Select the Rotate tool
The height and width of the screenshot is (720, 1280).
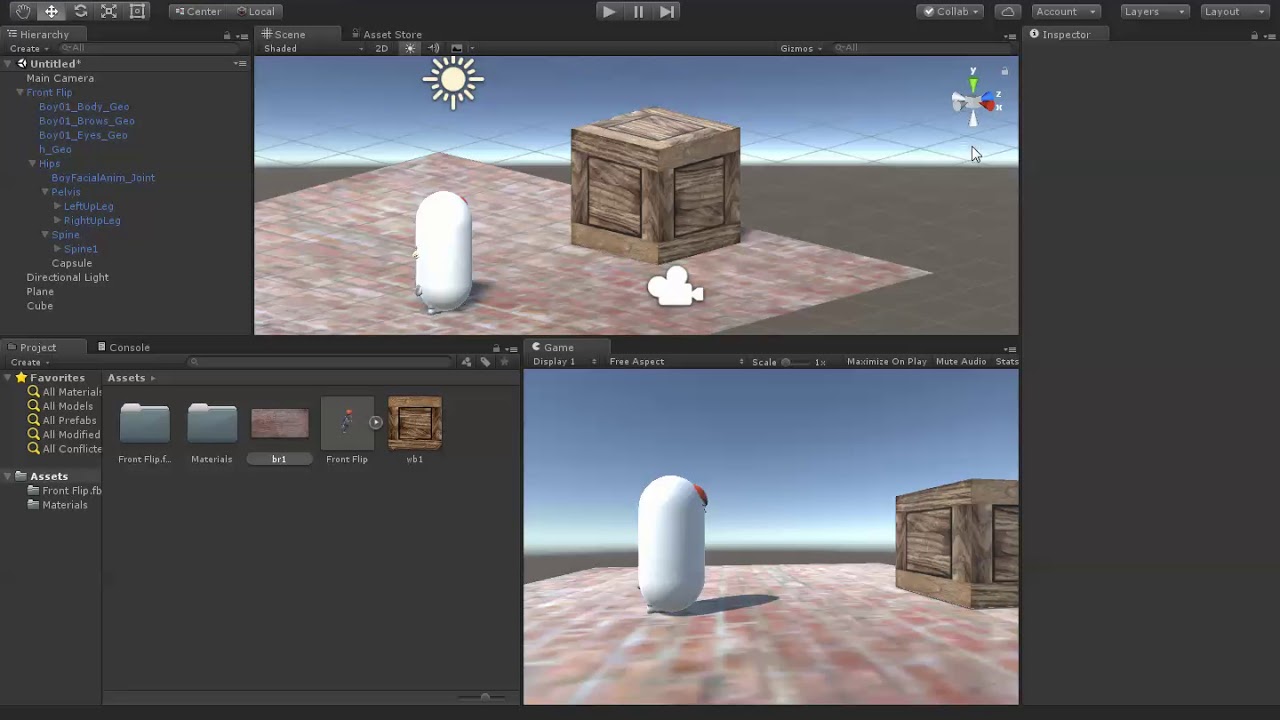pyautogui.click(x=80, y=11)
